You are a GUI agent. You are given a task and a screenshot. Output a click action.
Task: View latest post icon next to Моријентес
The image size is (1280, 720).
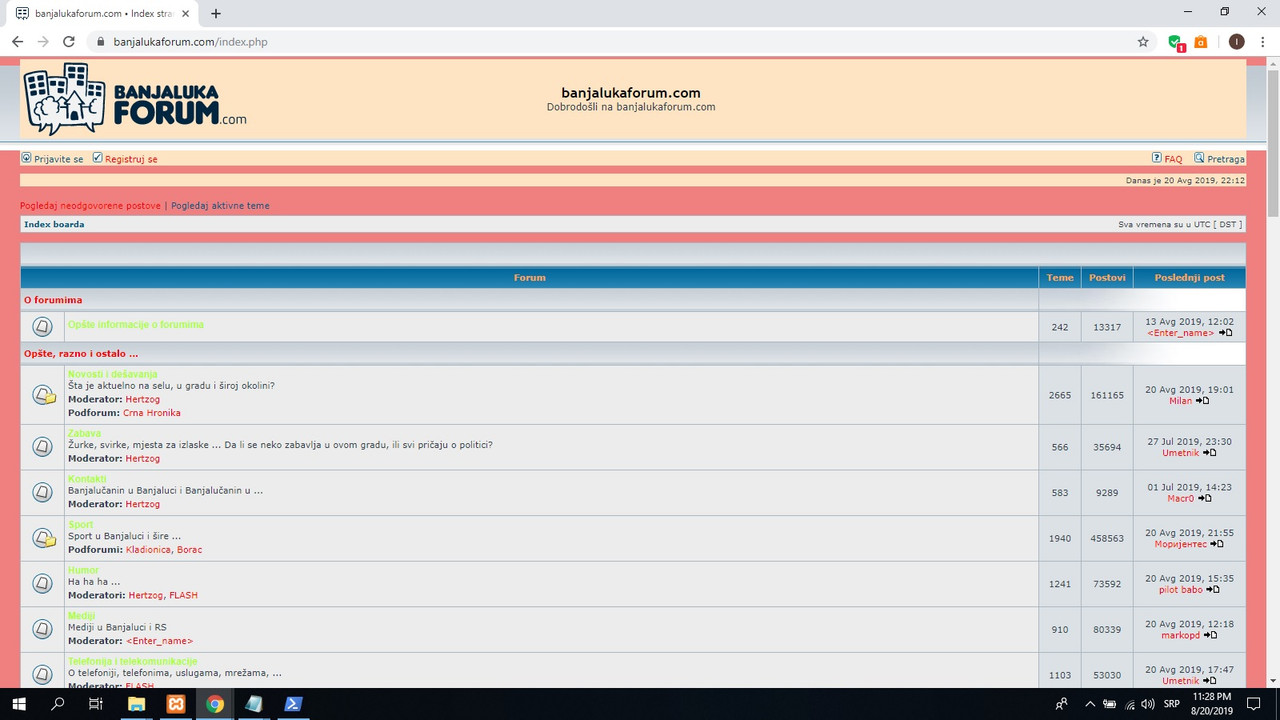click(1217, 544)
